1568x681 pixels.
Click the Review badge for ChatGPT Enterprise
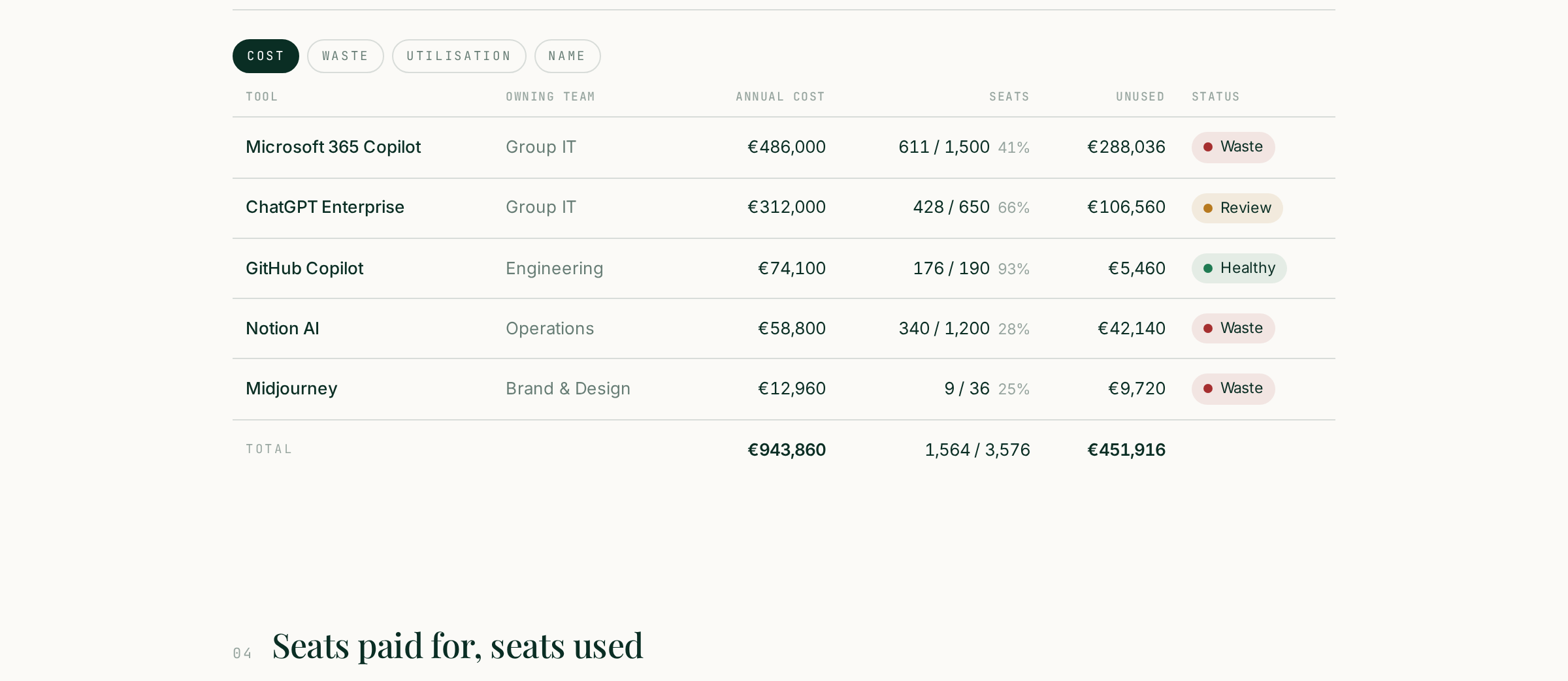coord(1237,208)
